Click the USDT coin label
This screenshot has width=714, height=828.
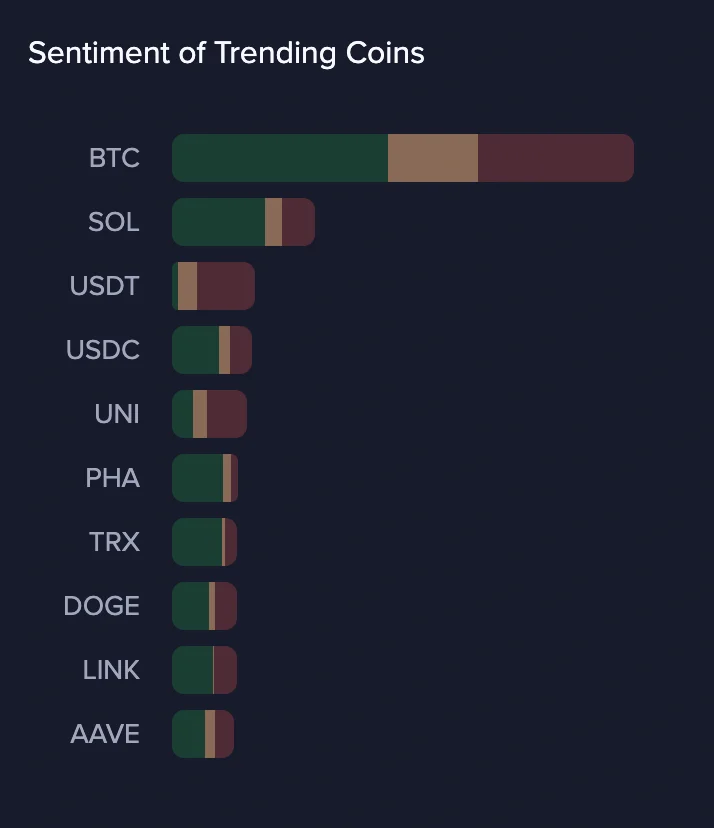pyautogui.click(x=104, y=286)
